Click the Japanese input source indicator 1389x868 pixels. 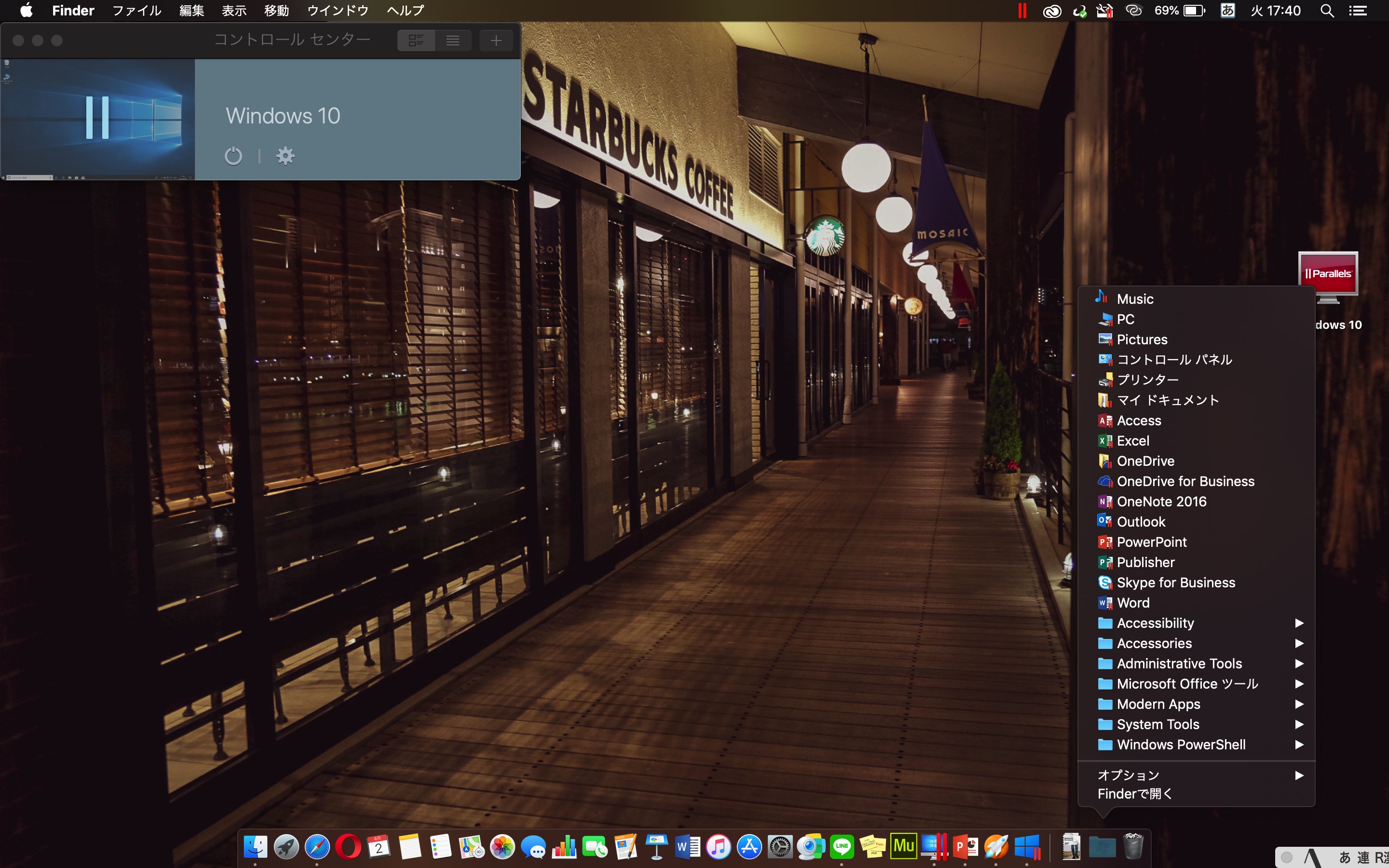pos(1227,11)
